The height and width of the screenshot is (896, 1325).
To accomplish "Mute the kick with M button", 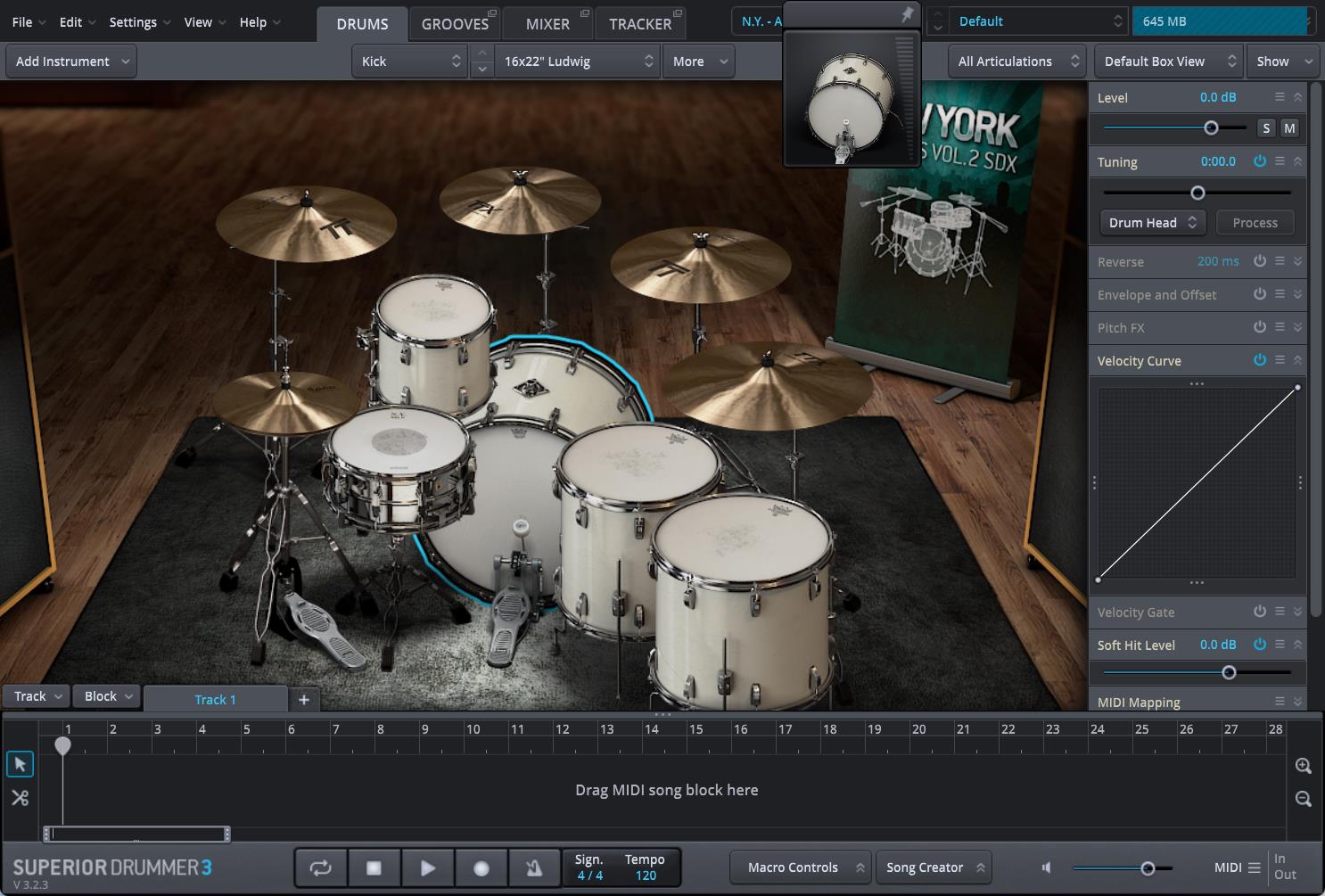I will 1289,128.
